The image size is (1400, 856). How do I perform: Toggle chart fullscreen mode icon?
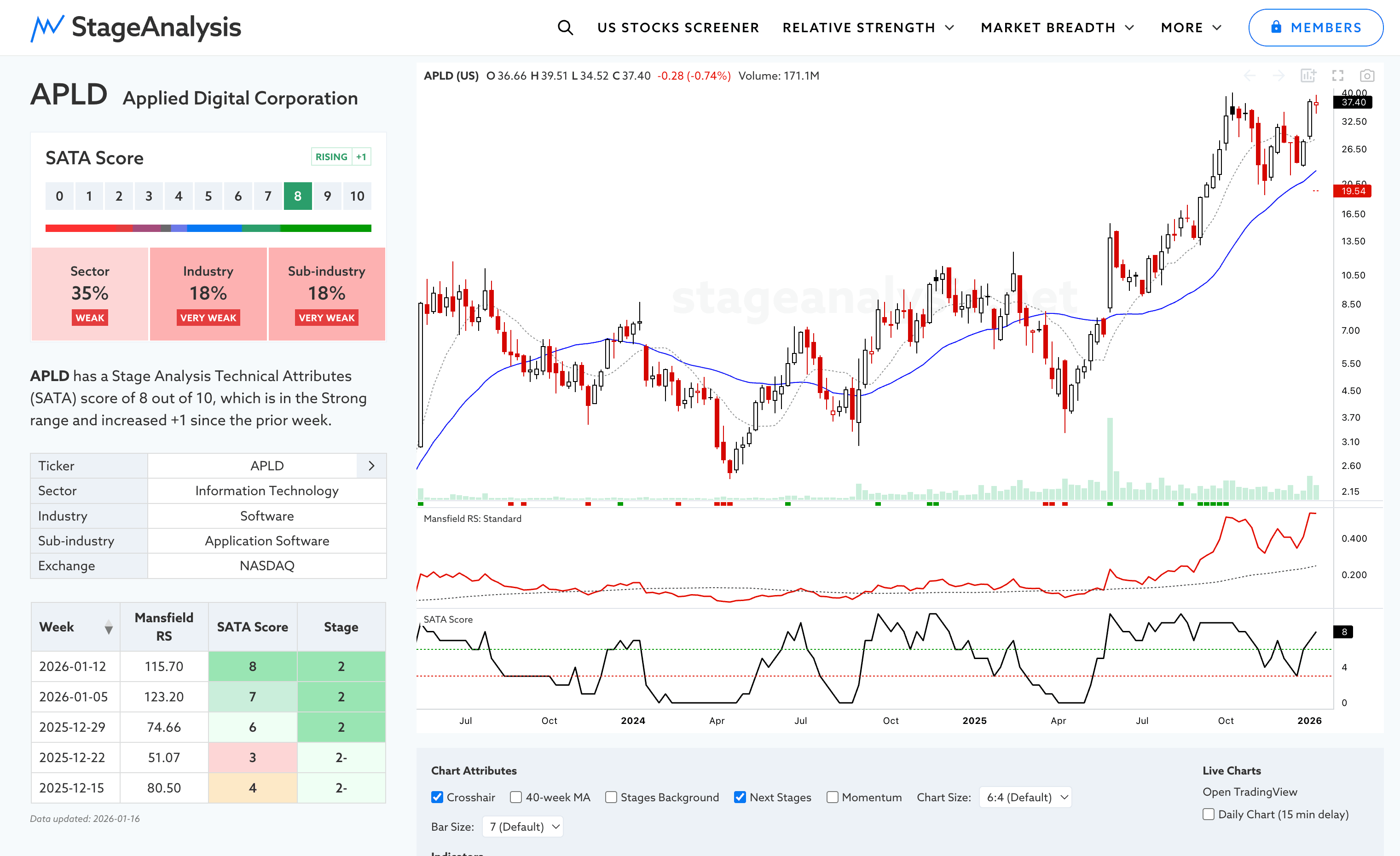pyautogui.click(x=1337, y=75)
